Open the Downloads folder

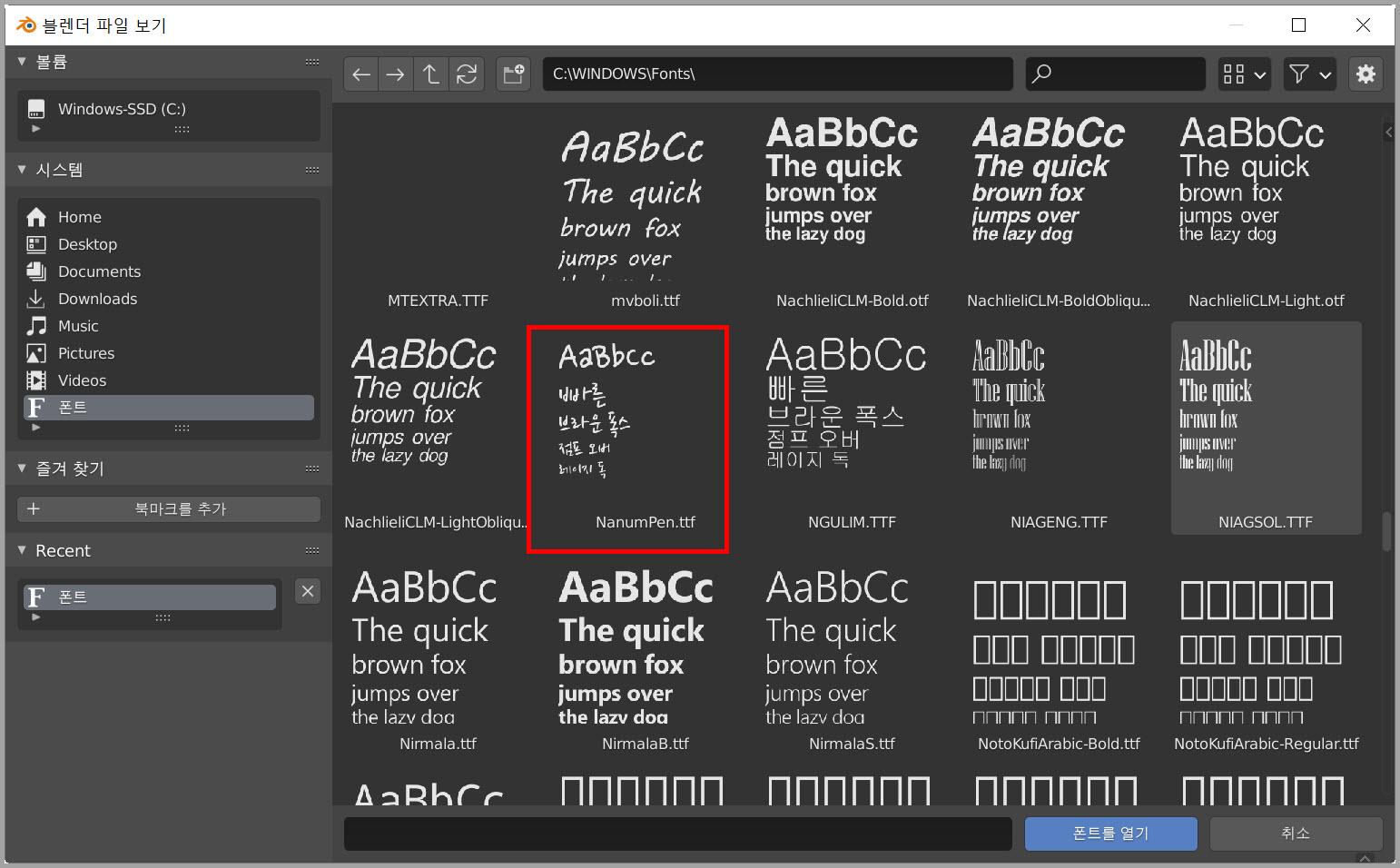click(169, 299)
